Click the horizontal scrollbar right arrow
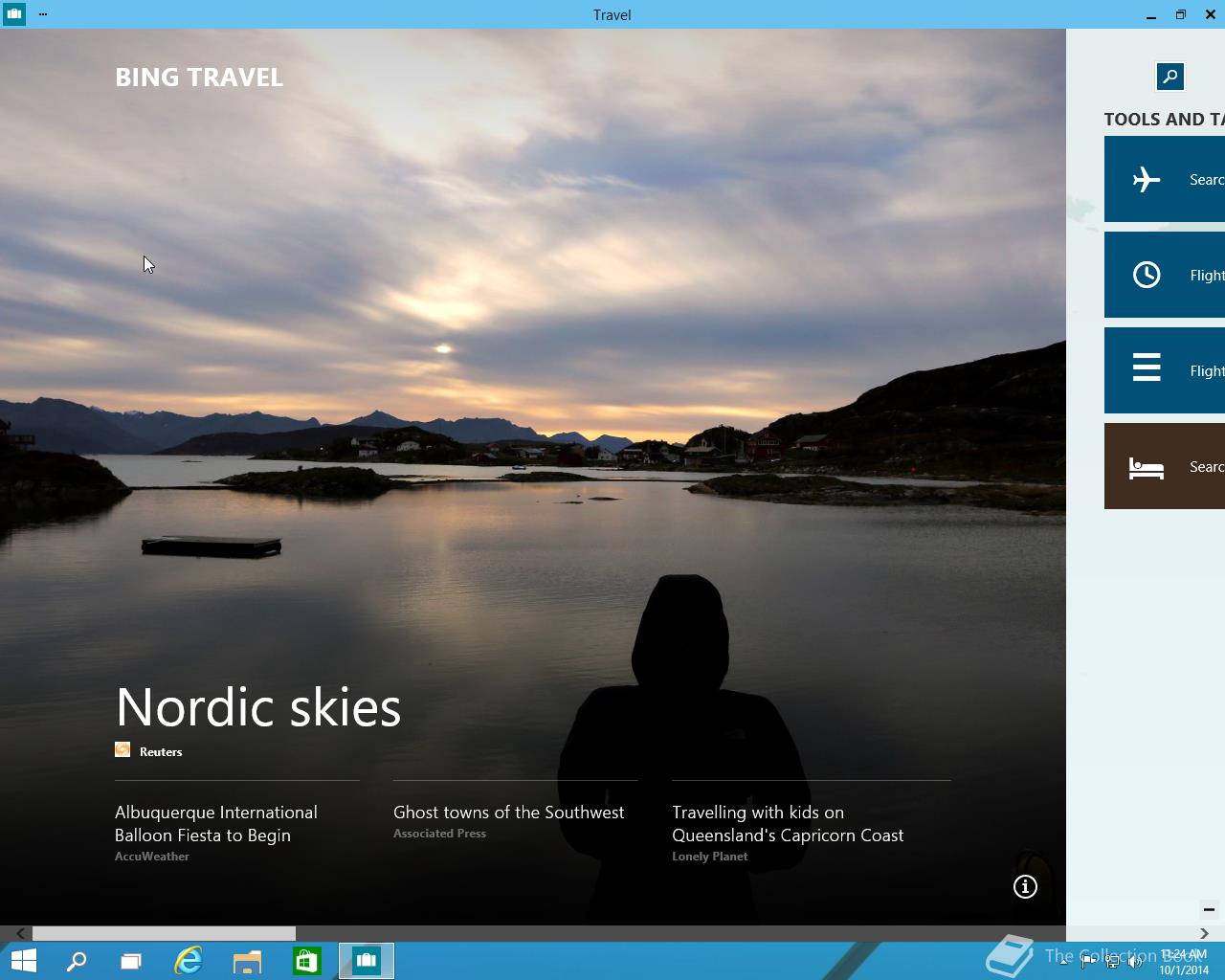 (1204, 933)
